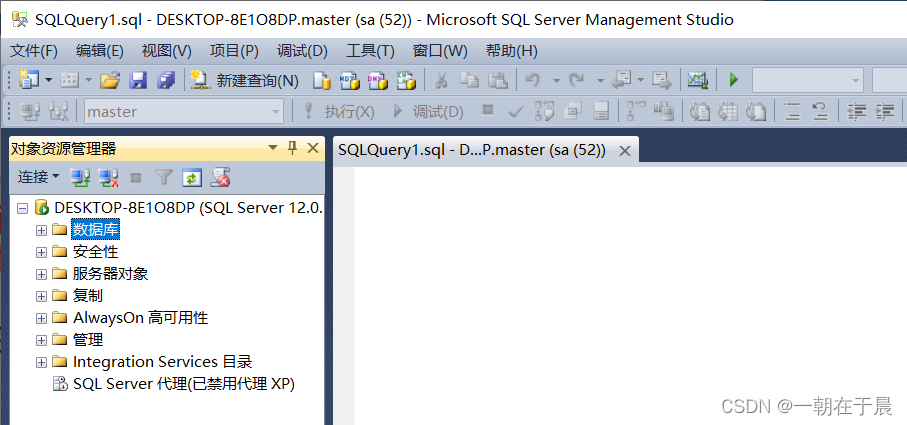The height and width of the screenshot is (425, 907).
Task: Click the green Start play icon
Action: pos(734,80)
